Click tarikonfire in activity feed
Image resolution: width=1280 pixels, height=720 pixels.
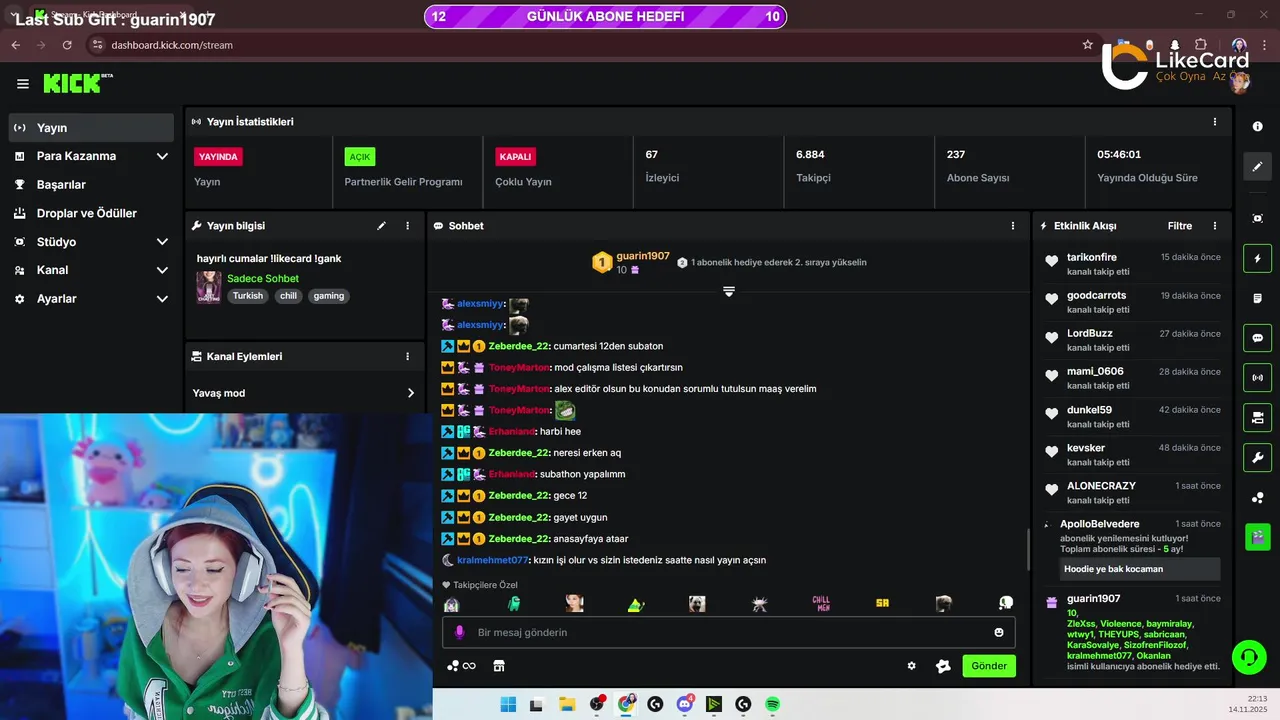pos(1092,257)
